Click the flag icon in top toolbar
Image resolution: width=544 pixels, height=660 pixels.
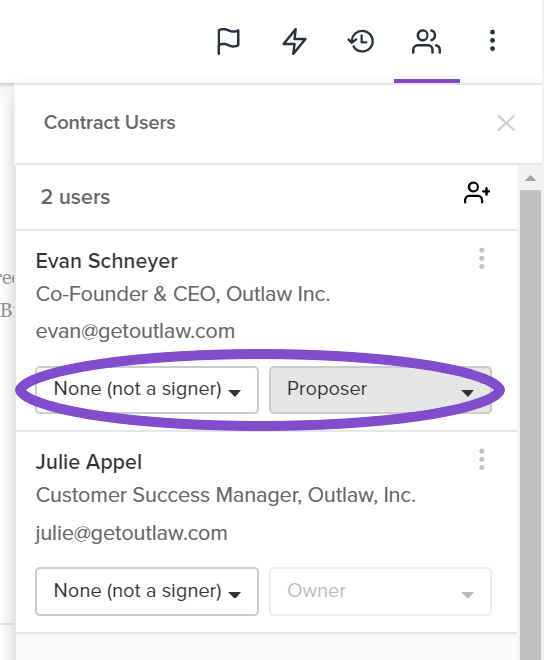click(x=228, y=41)
